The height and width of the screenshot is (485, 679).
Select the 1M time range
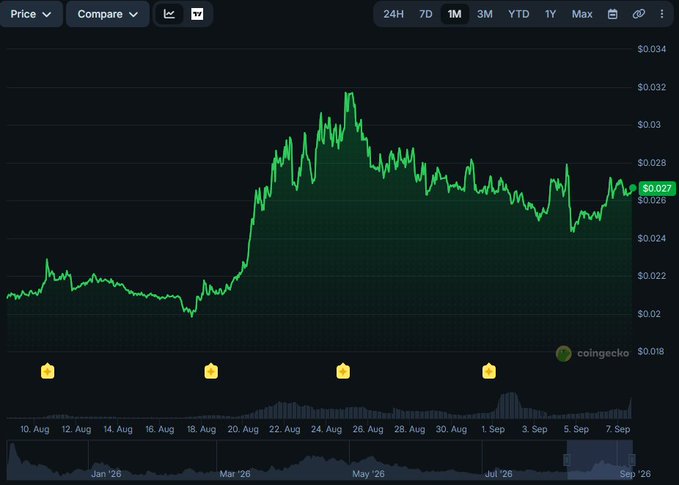[454, 14]
